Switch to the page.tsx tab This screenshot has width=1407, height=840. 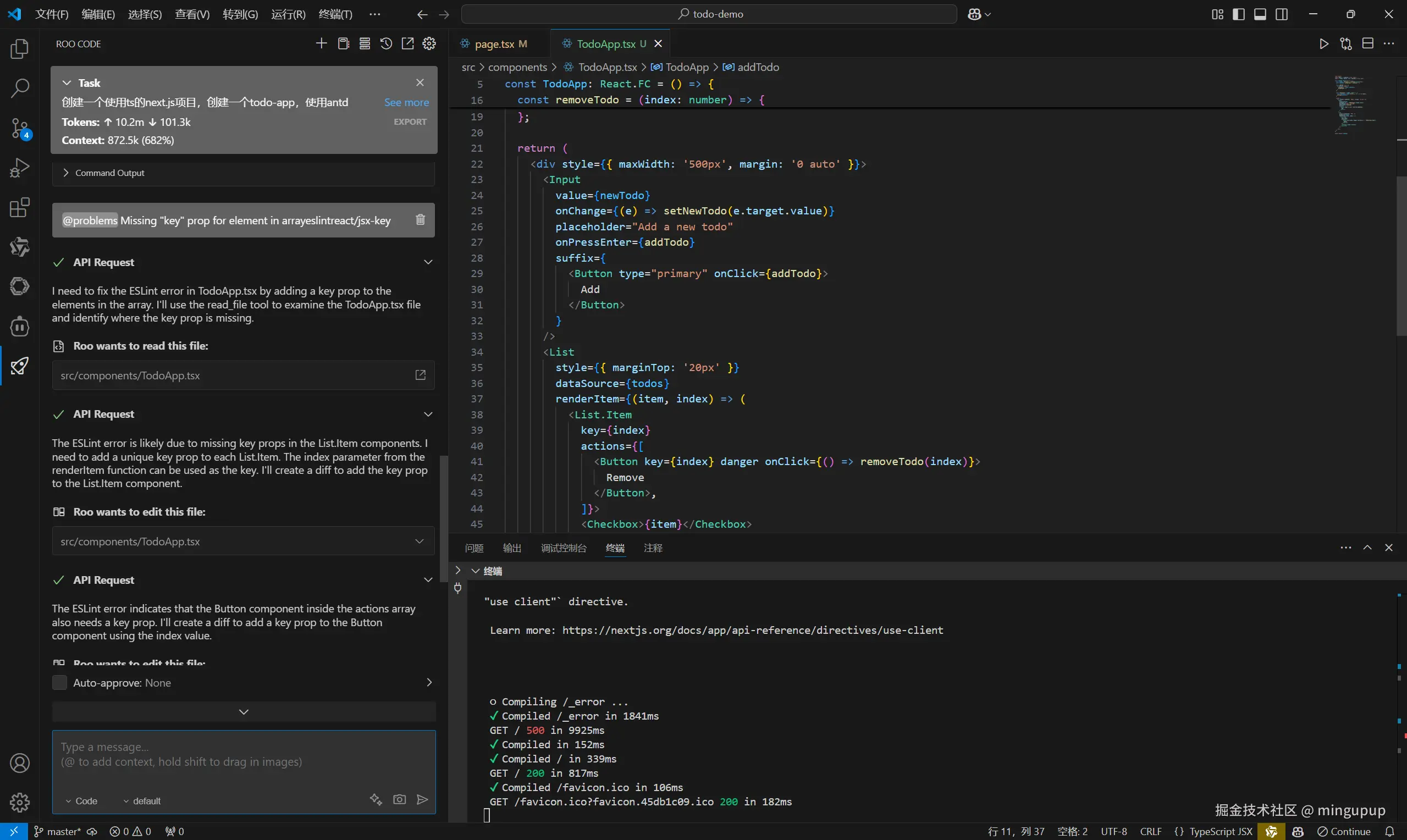[x=494, y=43]
